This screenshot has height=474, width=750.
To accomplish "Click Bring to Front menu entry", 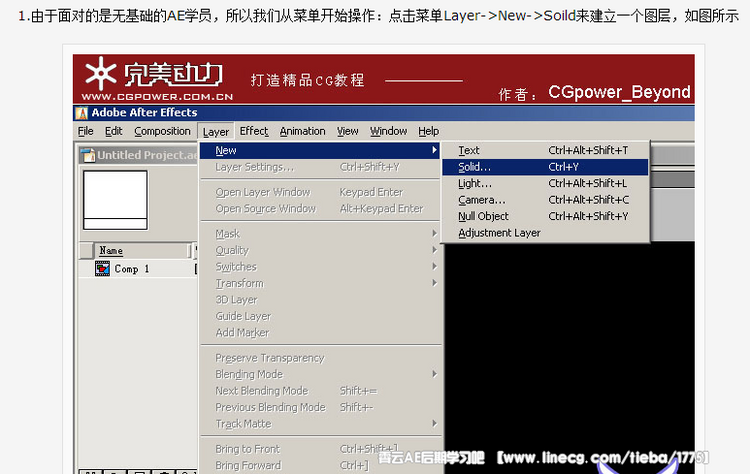I will pos(320,449).
